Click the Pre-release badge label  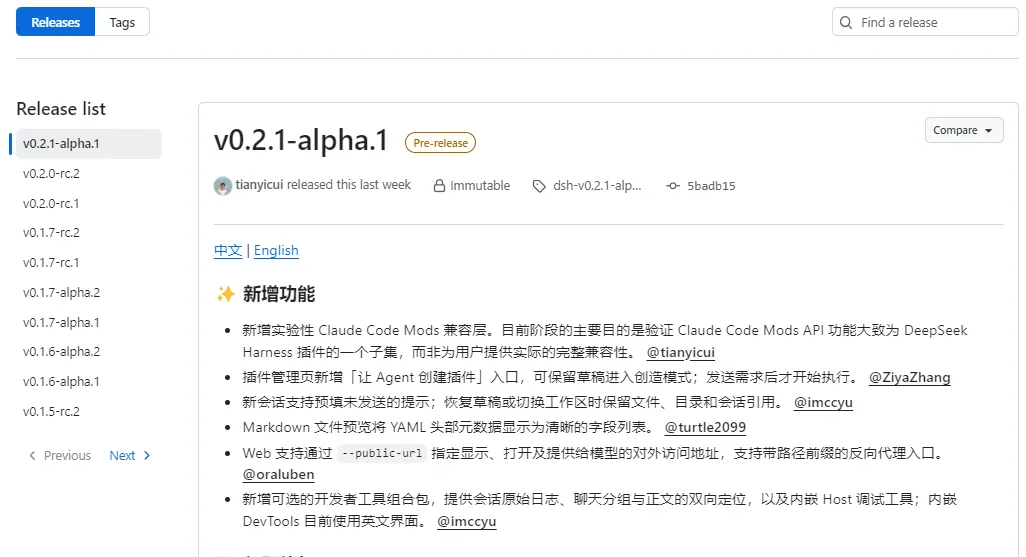coord(440,143)
